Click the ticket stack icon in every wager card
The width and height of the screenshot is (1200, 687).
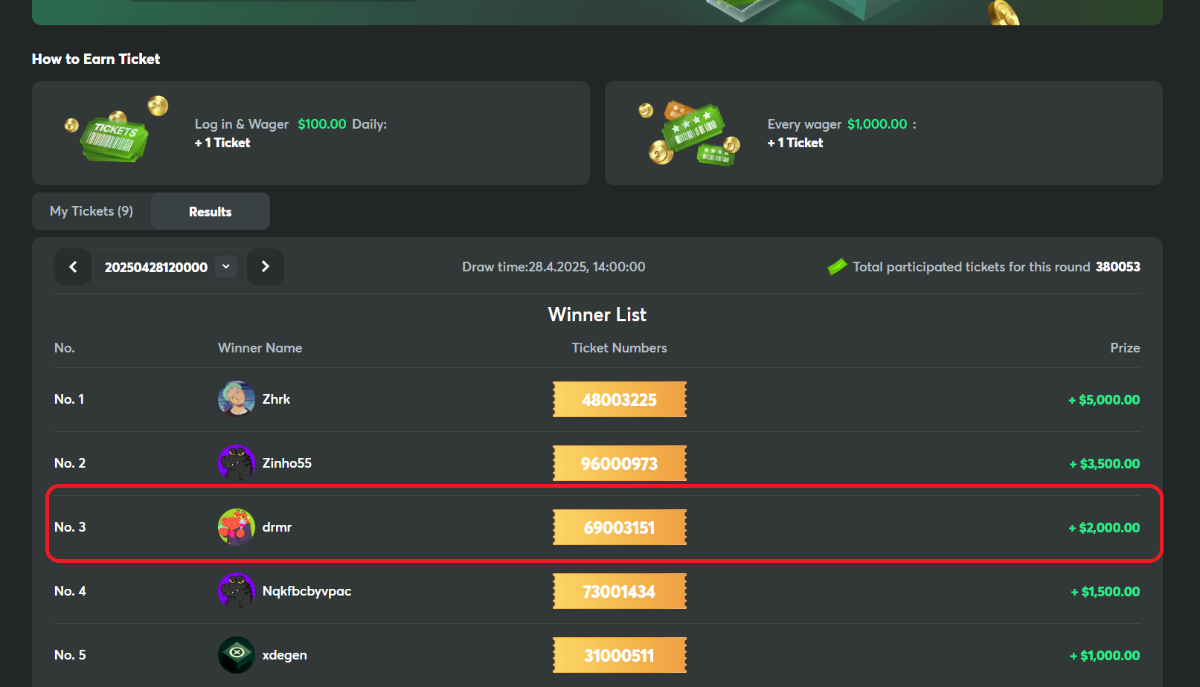688,134
